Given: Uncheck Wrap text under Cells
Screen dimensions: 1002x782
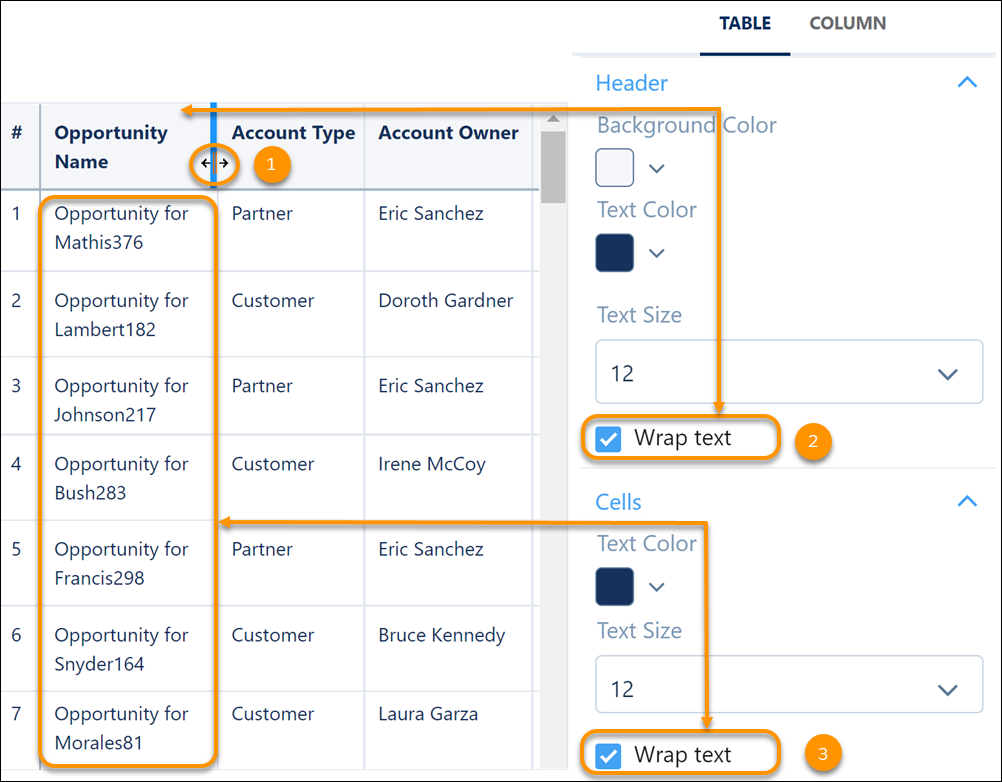Looking at the screenshot, I should [x=608, y=755].
